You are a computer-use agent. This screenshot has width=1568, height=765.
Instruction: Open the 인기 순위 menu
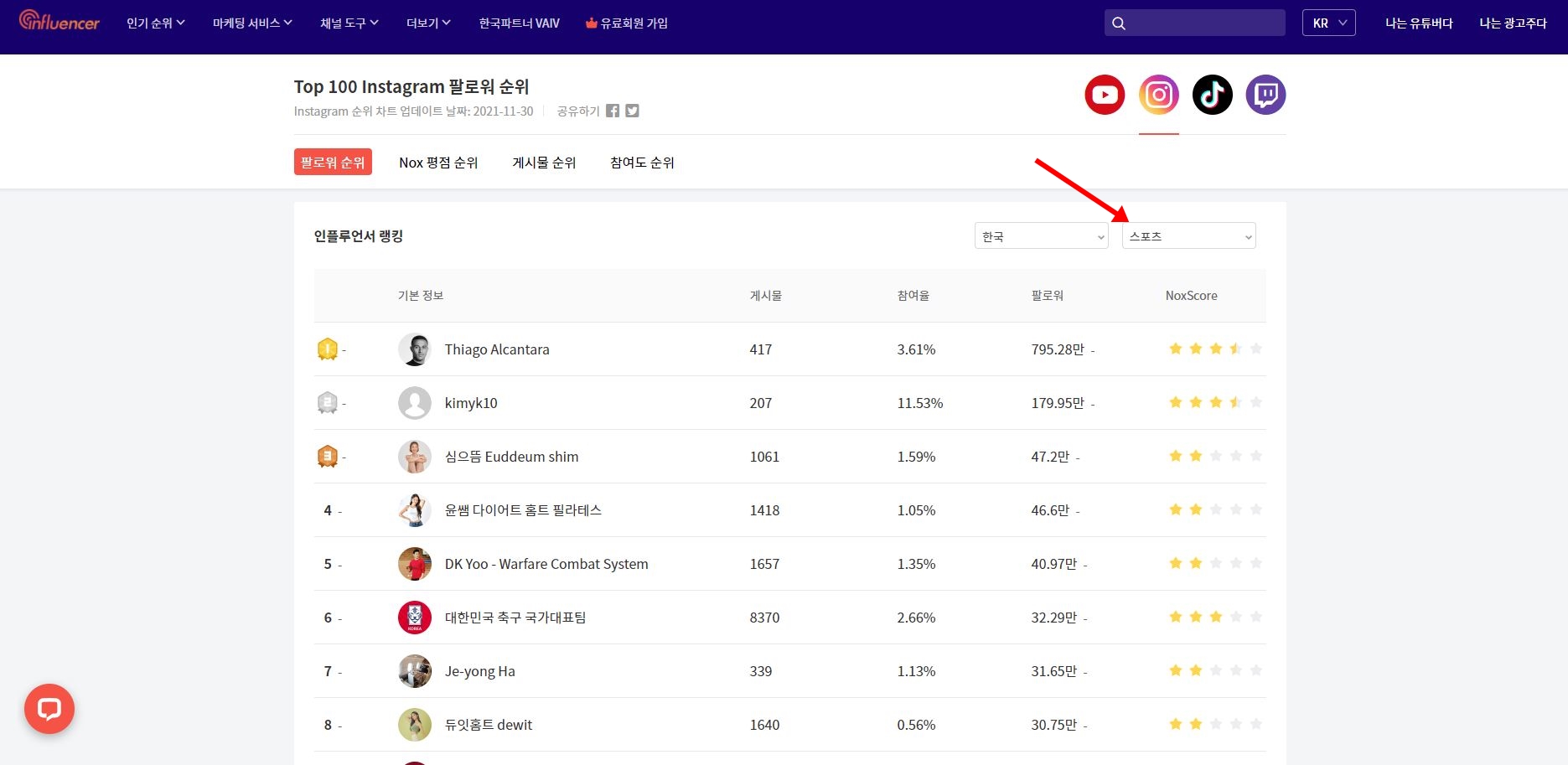coord(155,23)
